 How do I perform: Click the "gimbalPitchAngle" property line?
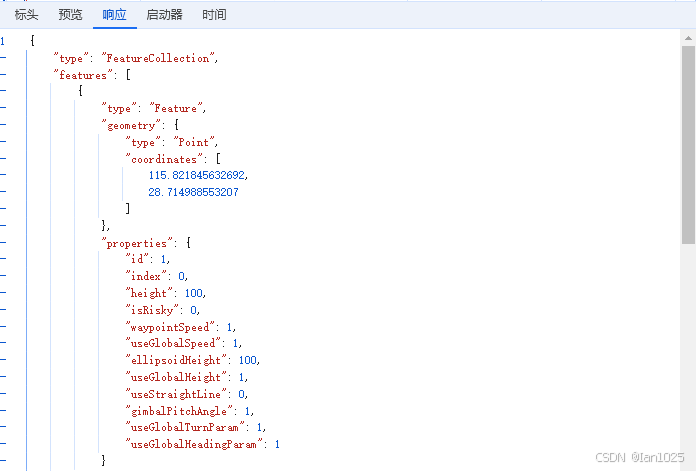[190, 412]
